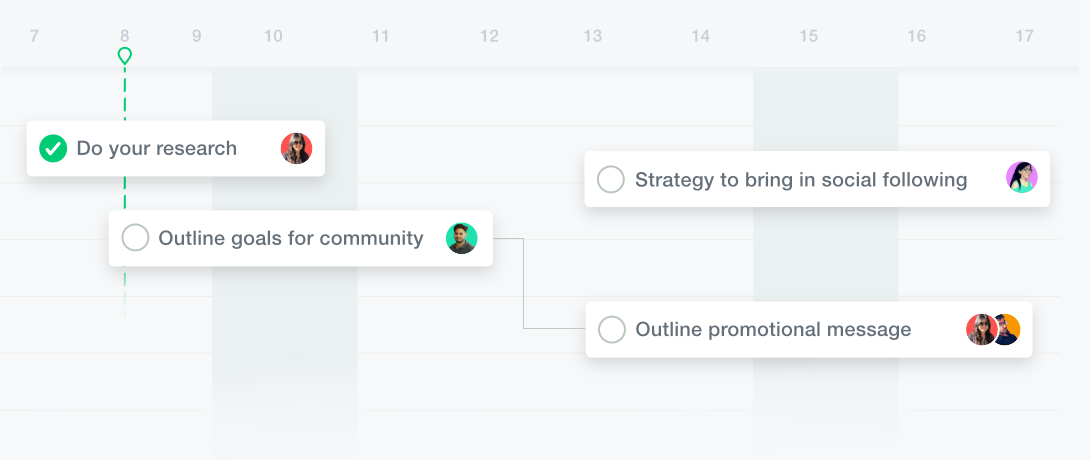Click assignee avatar on Outline goals for community
This screenshot has width=1090, height=460.
coord(461,238)
